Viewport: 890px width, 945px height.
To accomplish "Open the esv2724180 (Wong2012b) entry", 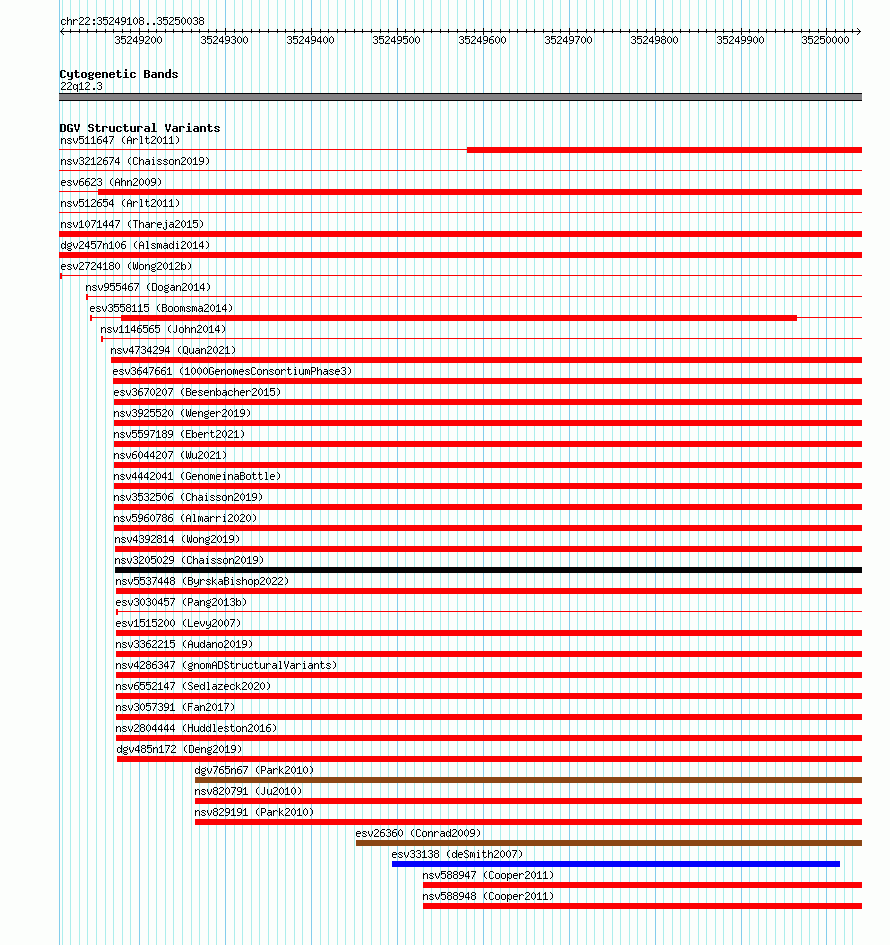I will click(126, 266).
